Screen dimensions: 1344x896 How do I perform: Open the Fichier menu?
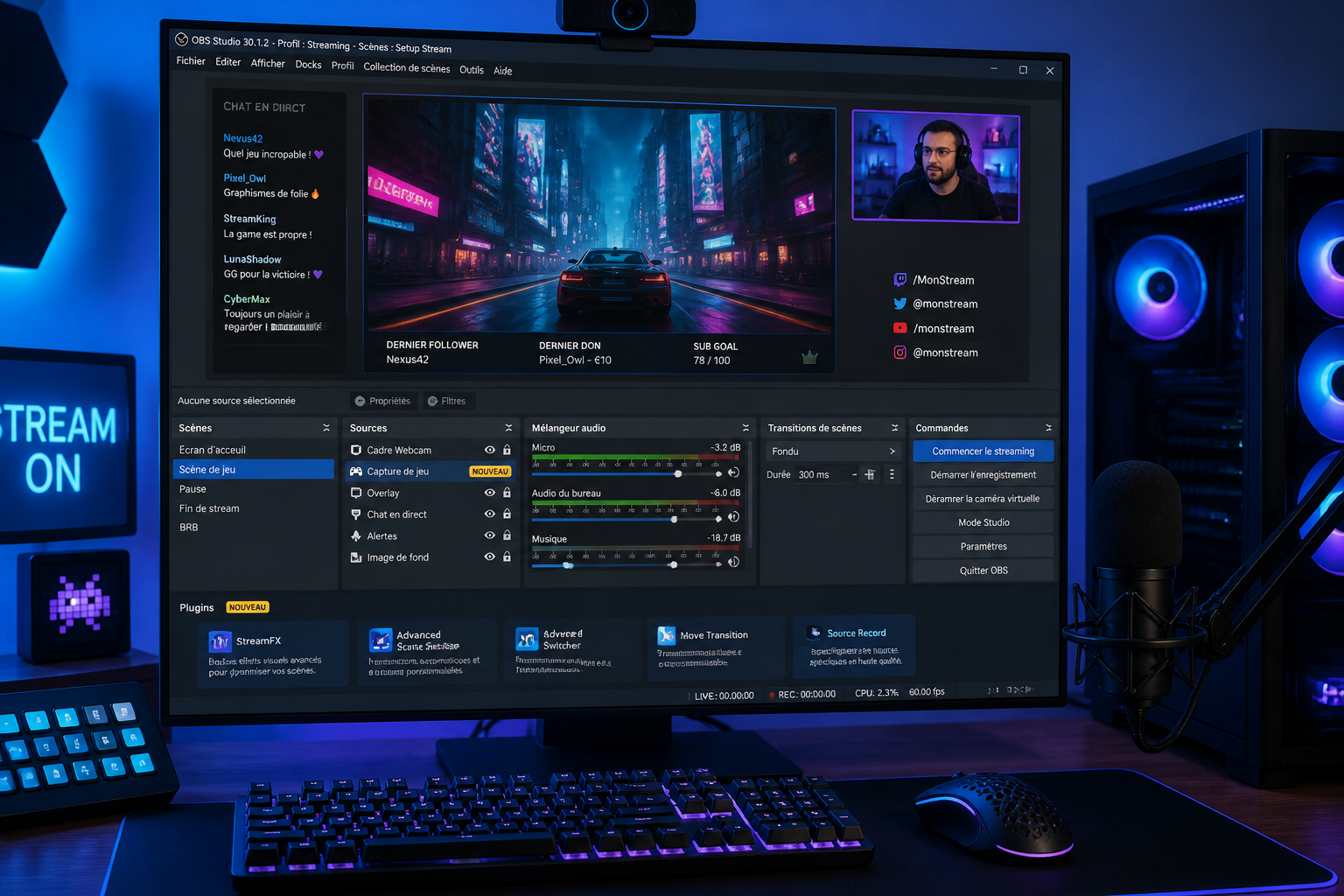pos(191,61)
